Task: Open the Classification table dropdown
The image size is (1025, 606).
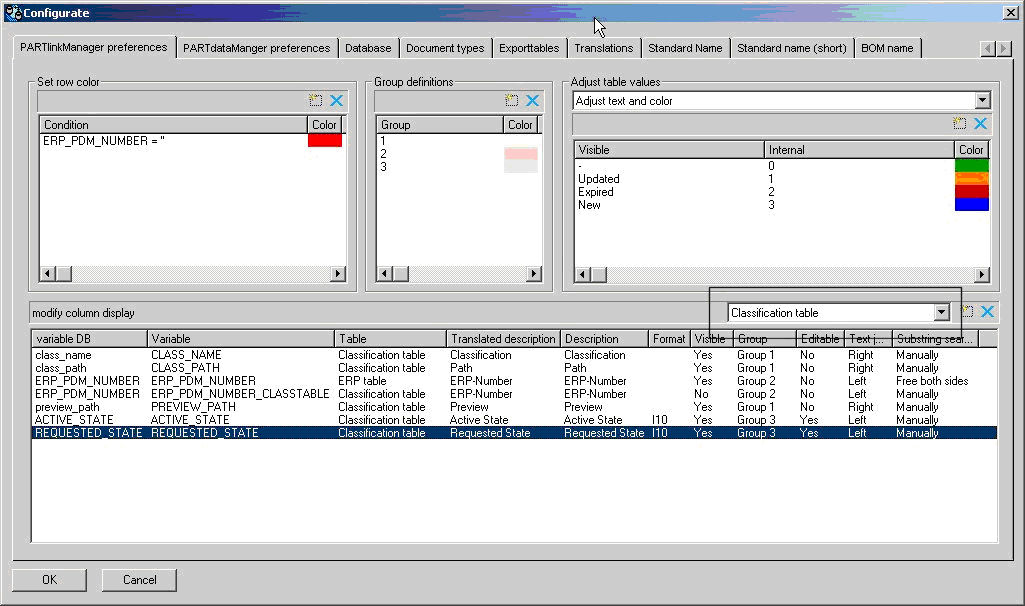Action: pos(941,312)
